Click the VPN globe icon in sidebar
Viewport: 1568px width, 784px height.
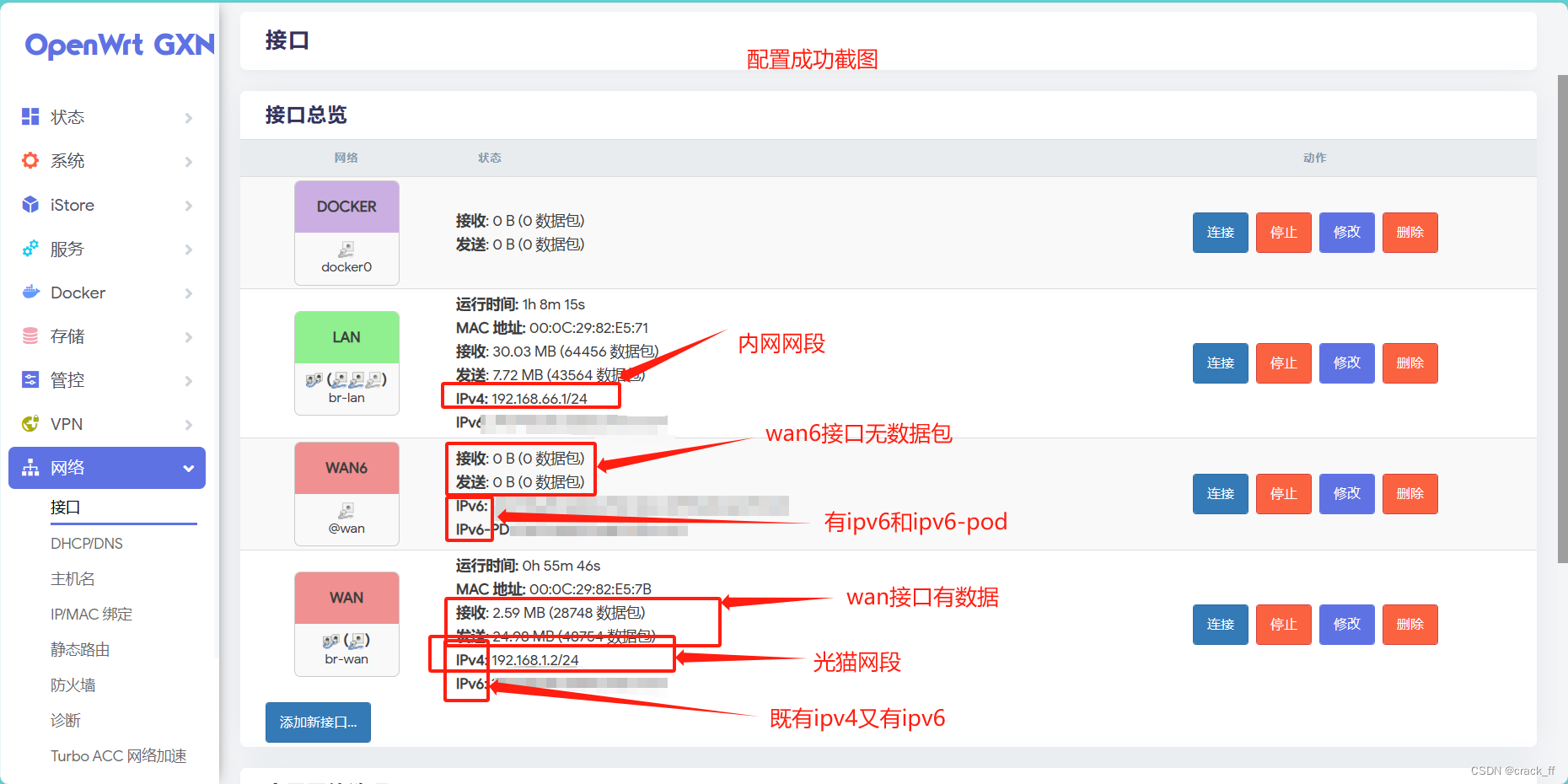(x=30, y=423)
